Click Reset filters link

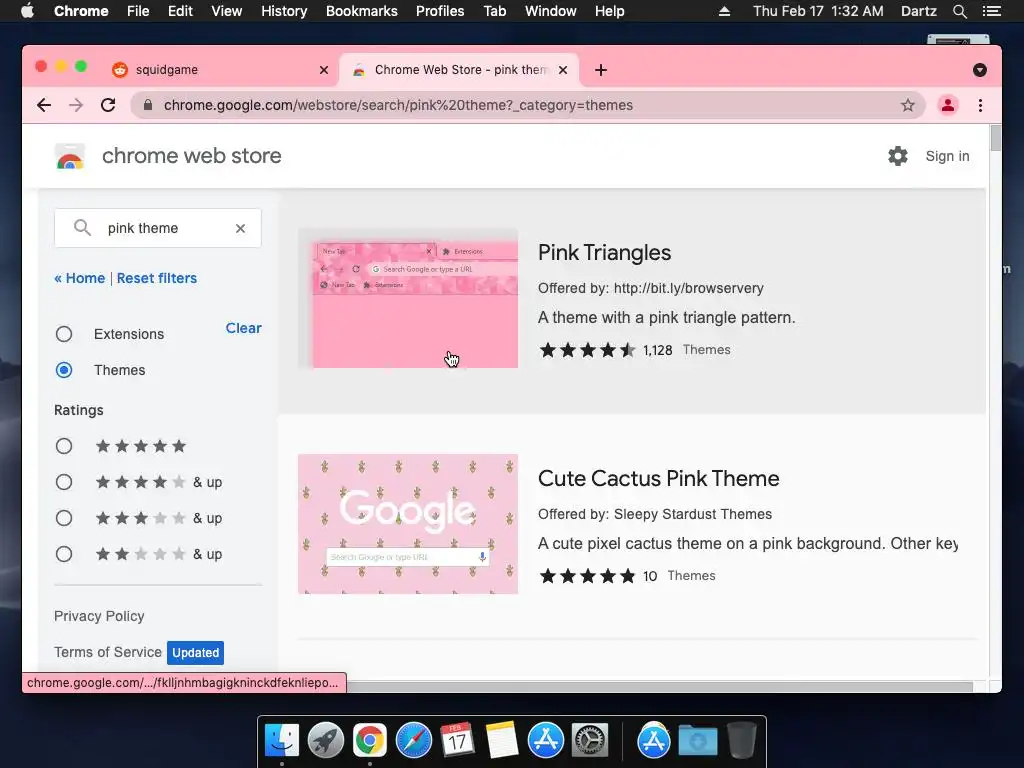(x=157, y=278)
